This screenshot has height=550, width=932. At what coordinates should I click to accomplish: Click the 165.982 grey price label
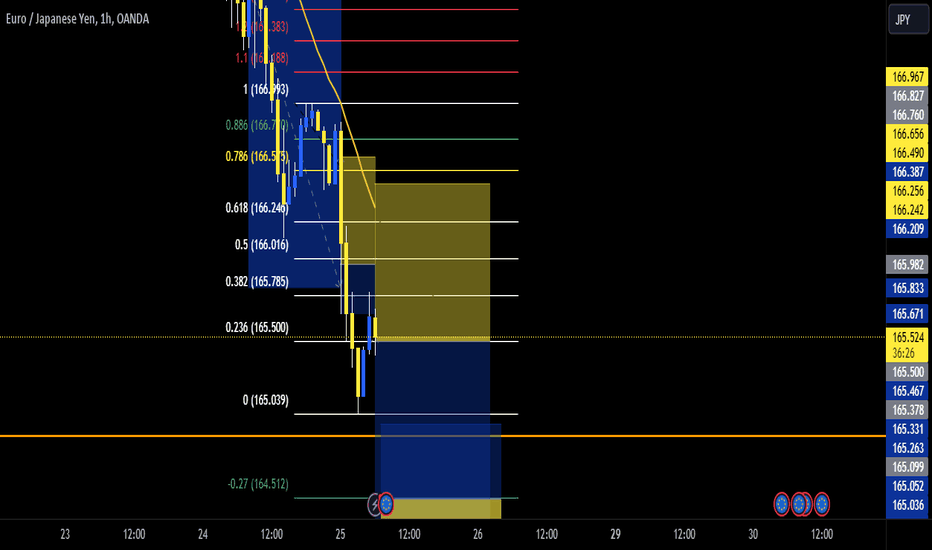coord(908,265)
